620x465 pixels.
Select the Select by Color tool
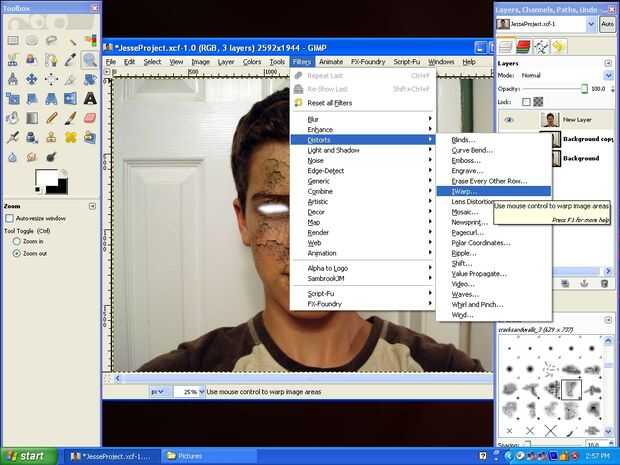[90, 40]
